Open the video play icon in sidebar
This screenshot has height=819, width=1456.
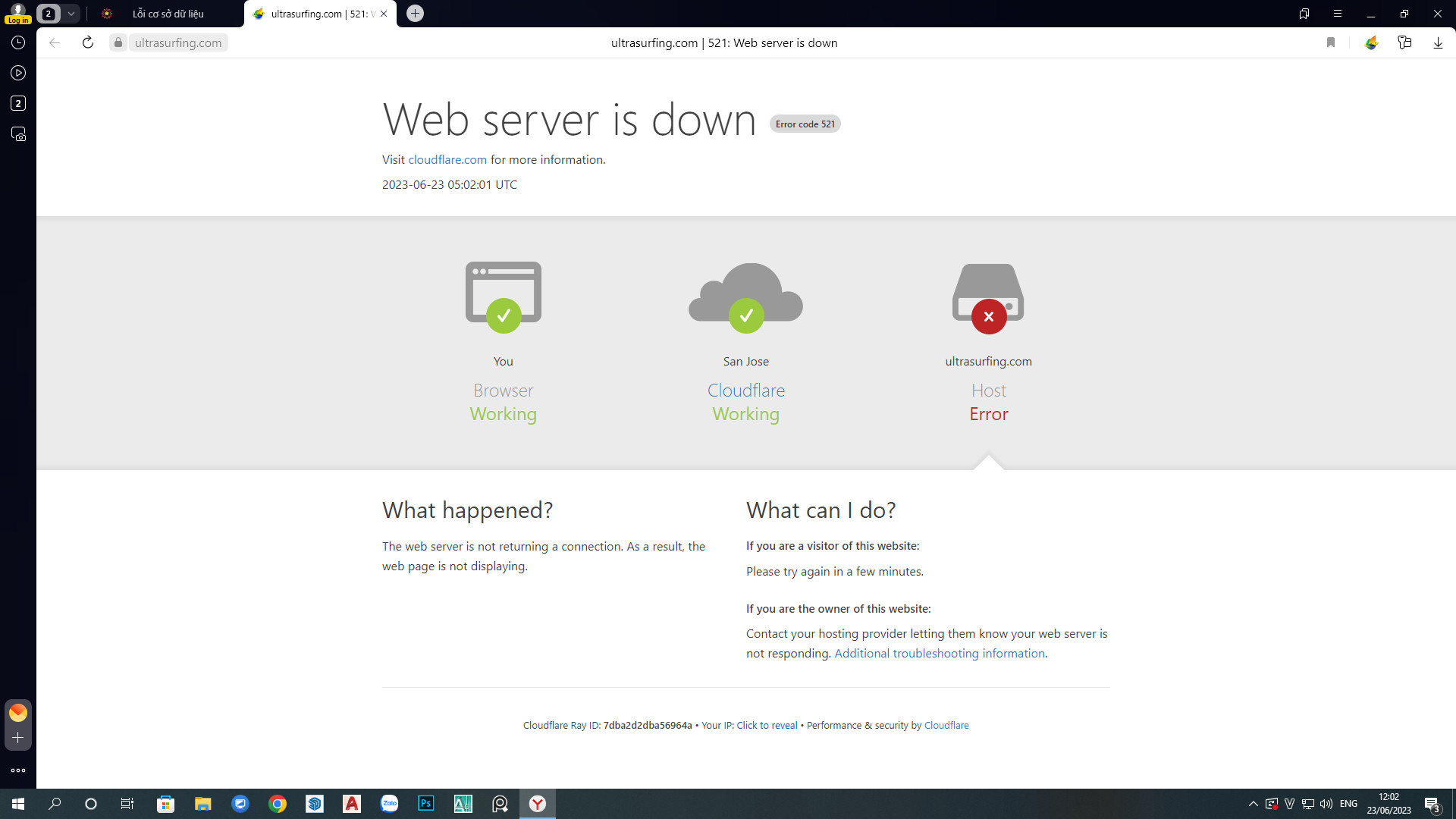[x=18, y=73]
